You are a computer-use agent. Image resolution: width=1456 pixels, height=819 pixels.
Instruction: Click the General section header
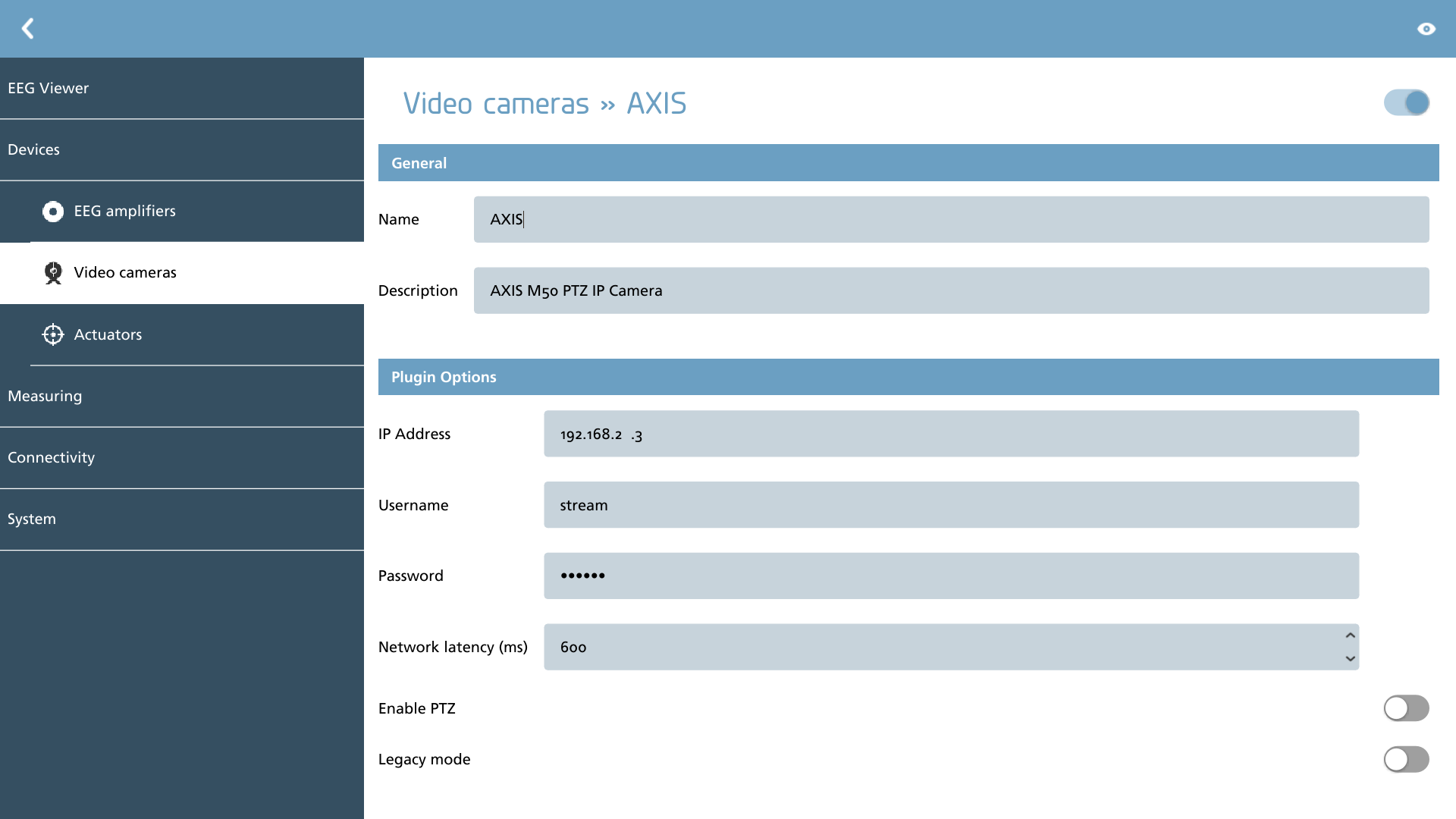pyautogui.click(x=908, y=163)
